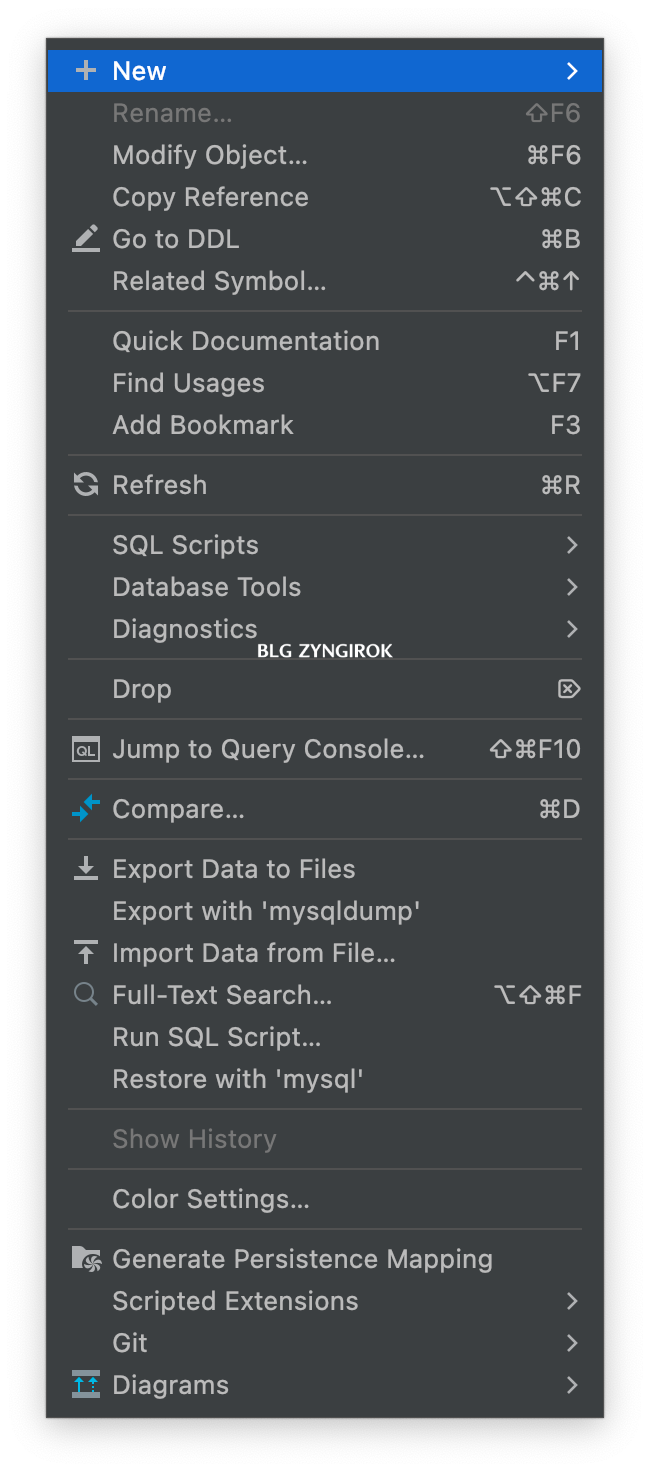Open the Git submenu arrow

coord(572,1343)
